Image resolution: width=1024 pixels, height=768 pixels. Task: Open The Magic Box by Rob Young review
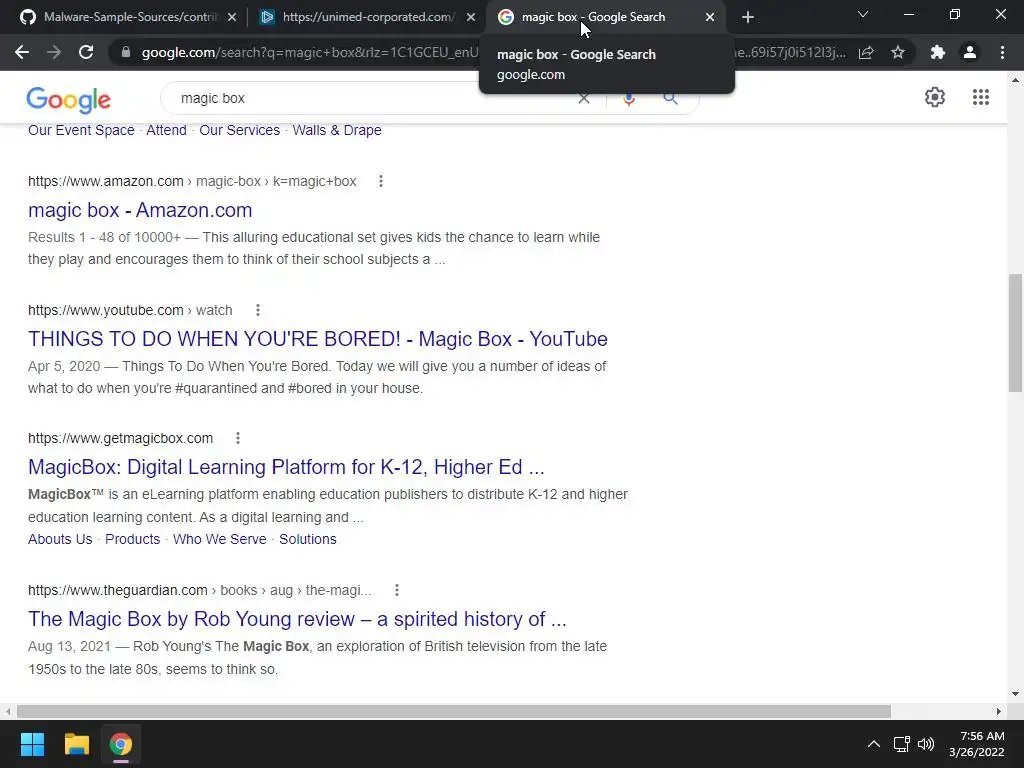[x=297, y=619]
